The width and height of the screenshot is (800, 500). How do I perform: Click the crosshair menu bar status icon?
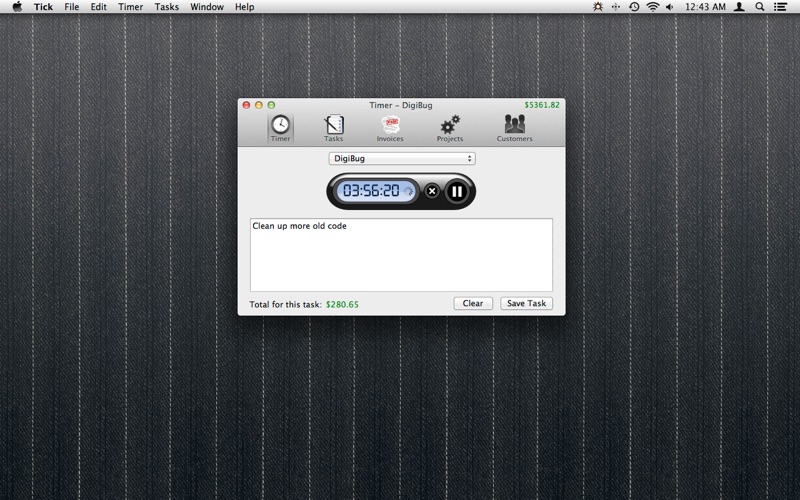[616, 7]
